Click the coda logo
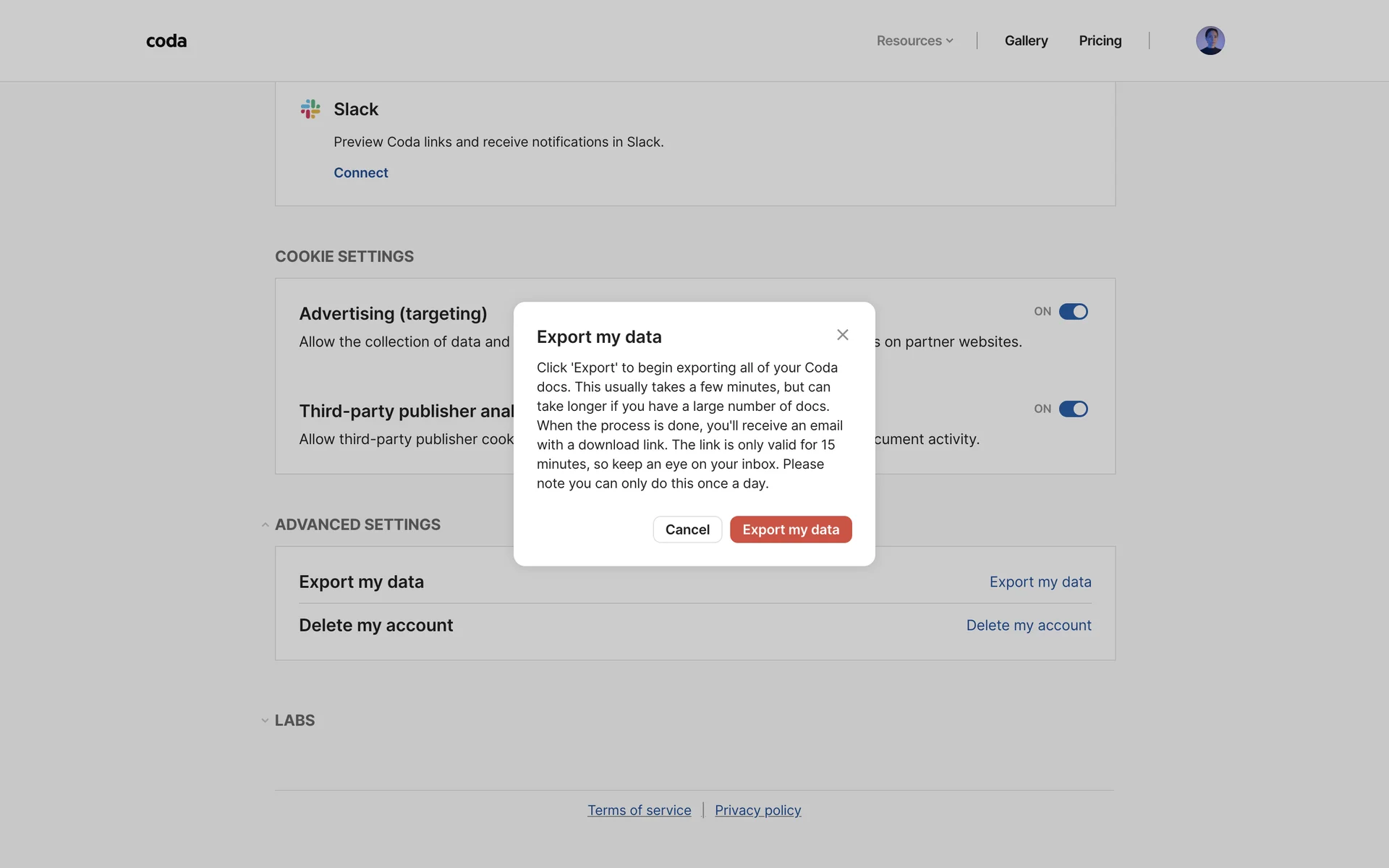The image size is (1389, 868). 166,41
